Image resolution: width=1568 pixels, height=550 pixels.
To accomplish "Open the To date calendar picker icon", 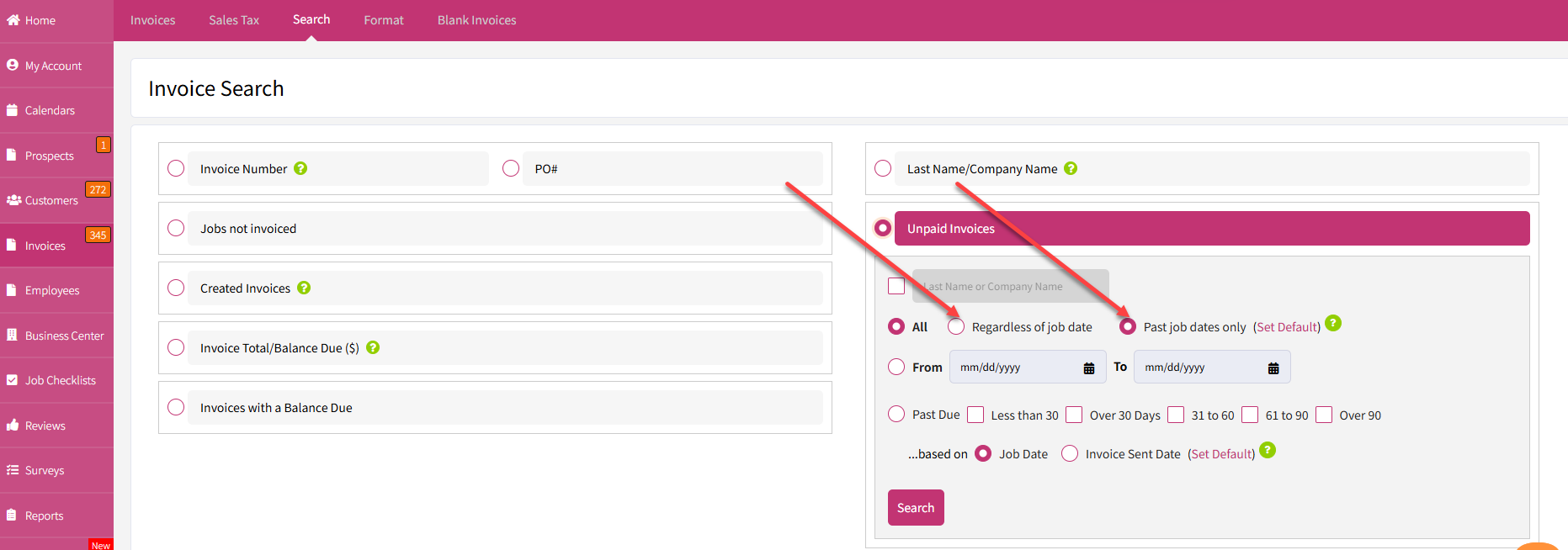I will [x=1273, y=368].
